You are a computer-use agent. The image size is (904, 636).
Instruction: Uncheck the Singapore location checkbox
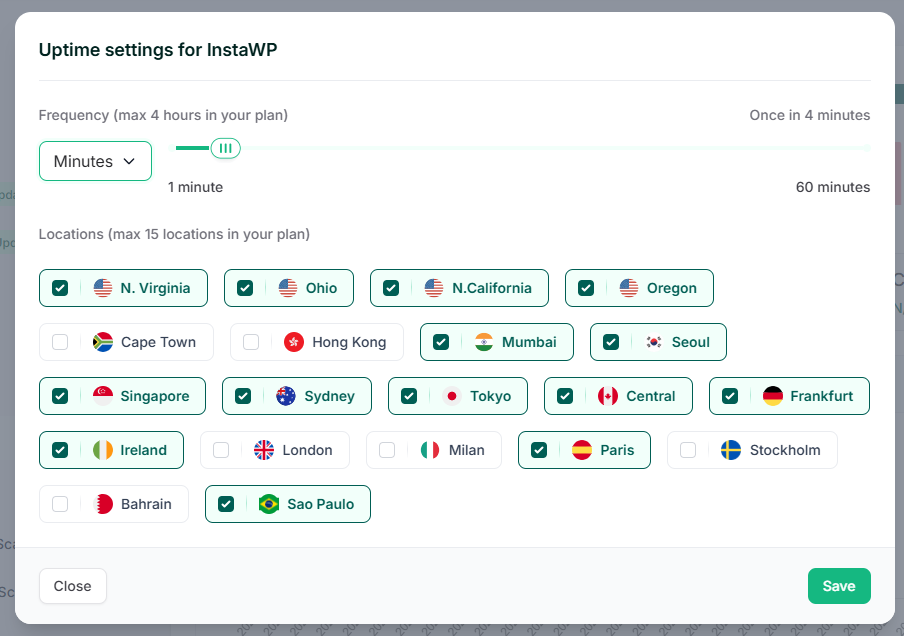60,396
